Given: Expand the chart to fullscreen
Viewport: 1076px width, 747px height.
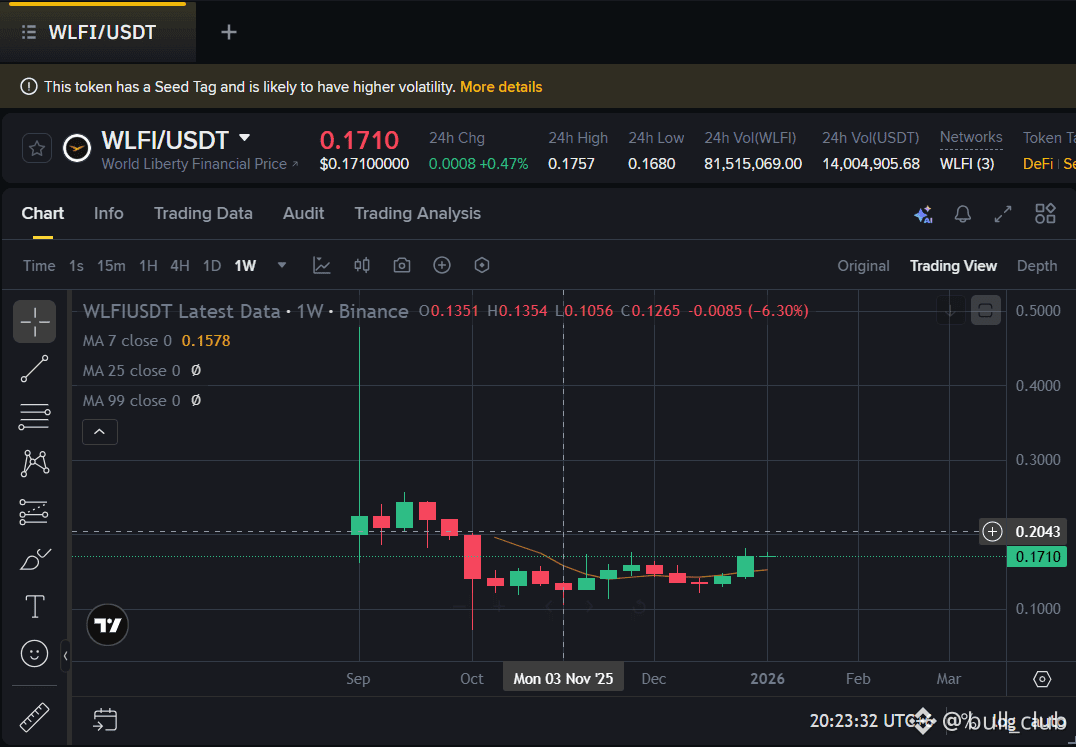Looking at the screenshot, I should tap(1002, 214).
